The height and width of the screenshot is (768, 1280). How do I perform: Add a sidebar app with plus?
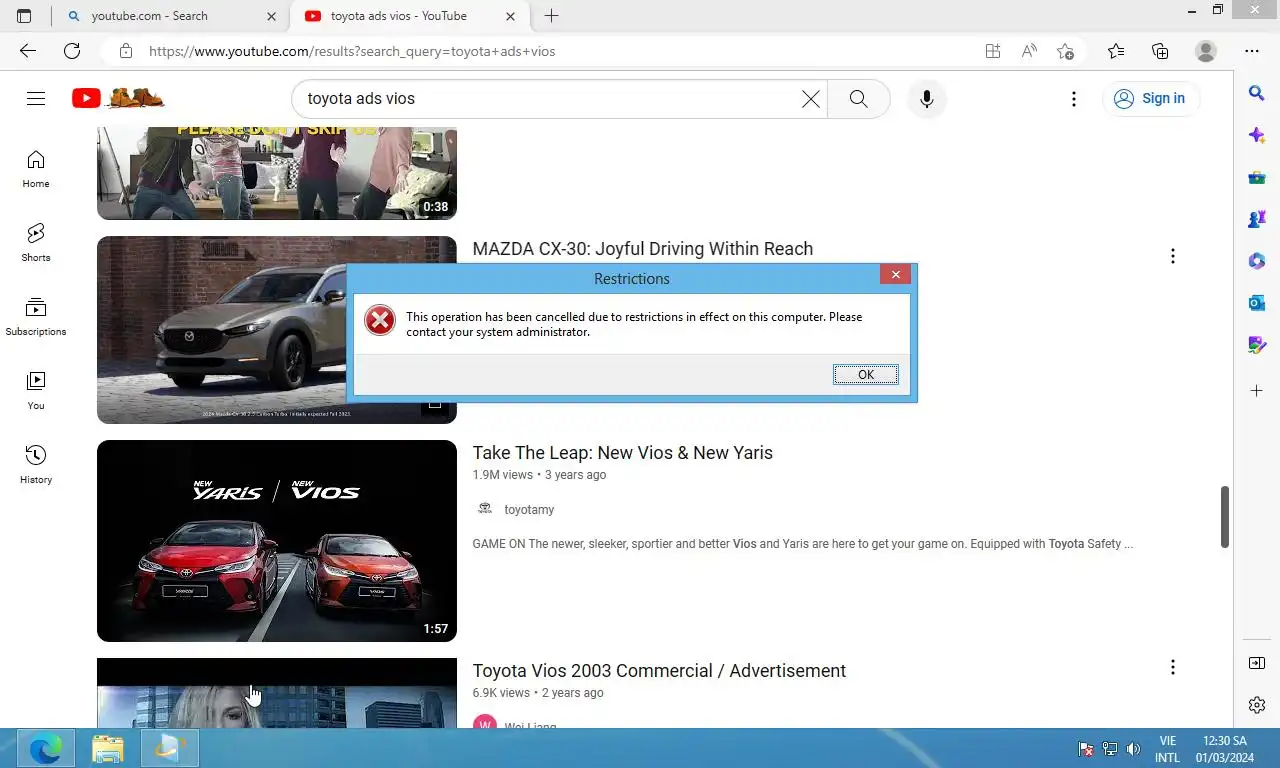coord(1257,390)
